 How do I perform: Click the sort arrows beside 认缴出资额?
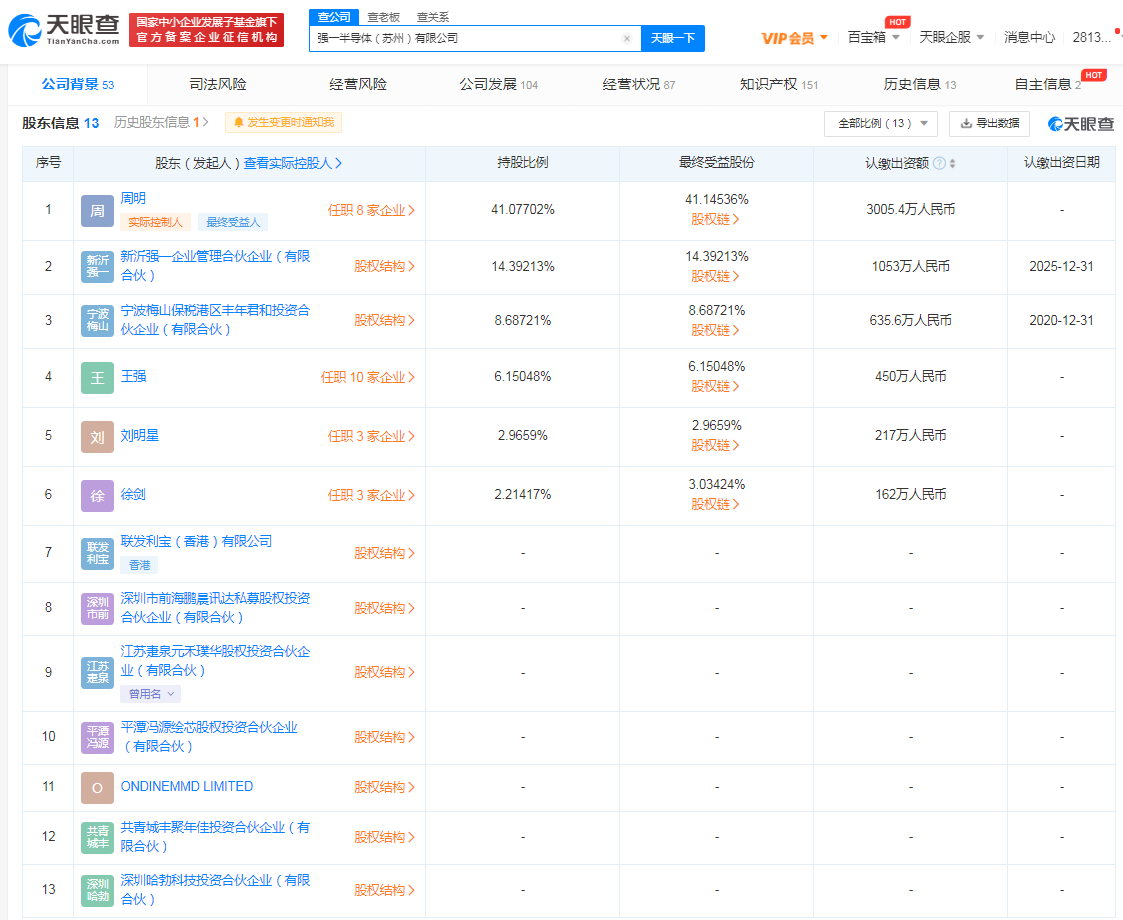click(x=953, y=164)
